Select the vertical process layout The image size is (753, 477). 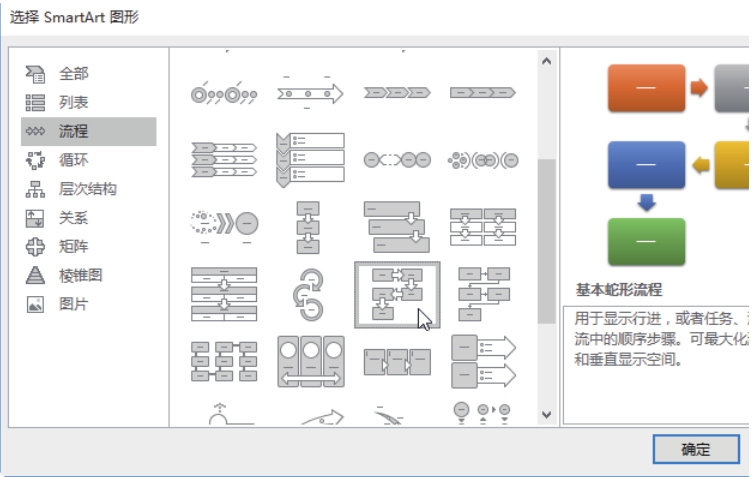pyautogui.click(x=308, y=227)
